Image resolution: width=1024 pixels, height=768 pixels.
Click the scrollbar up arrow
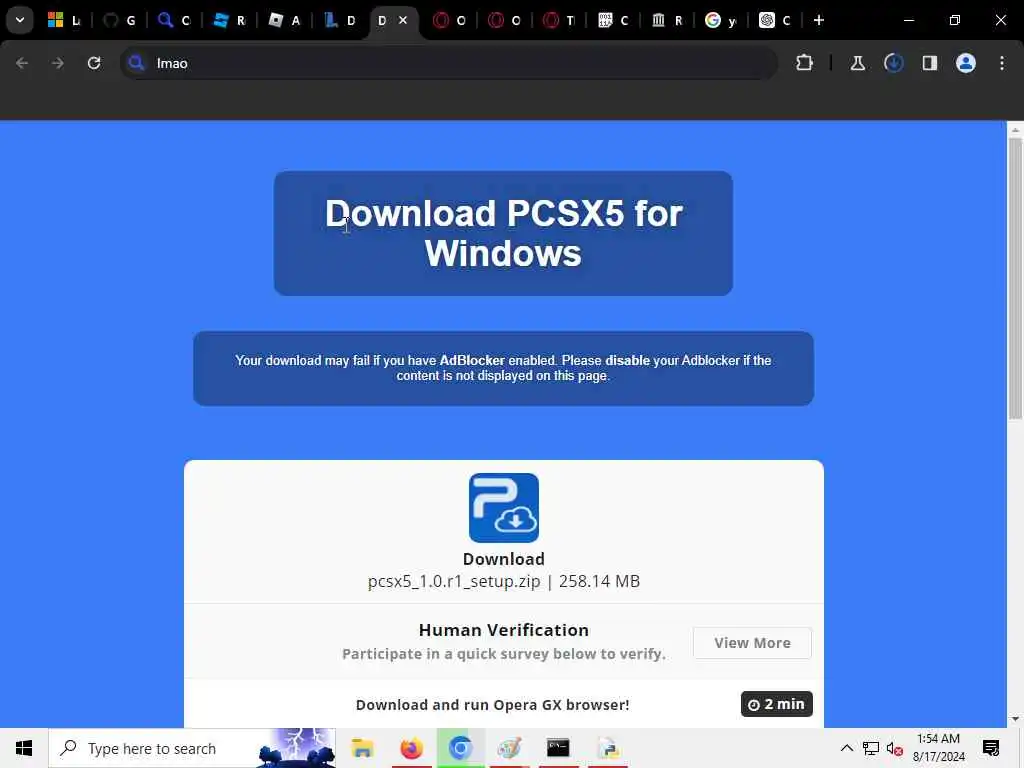point(1015,130)
